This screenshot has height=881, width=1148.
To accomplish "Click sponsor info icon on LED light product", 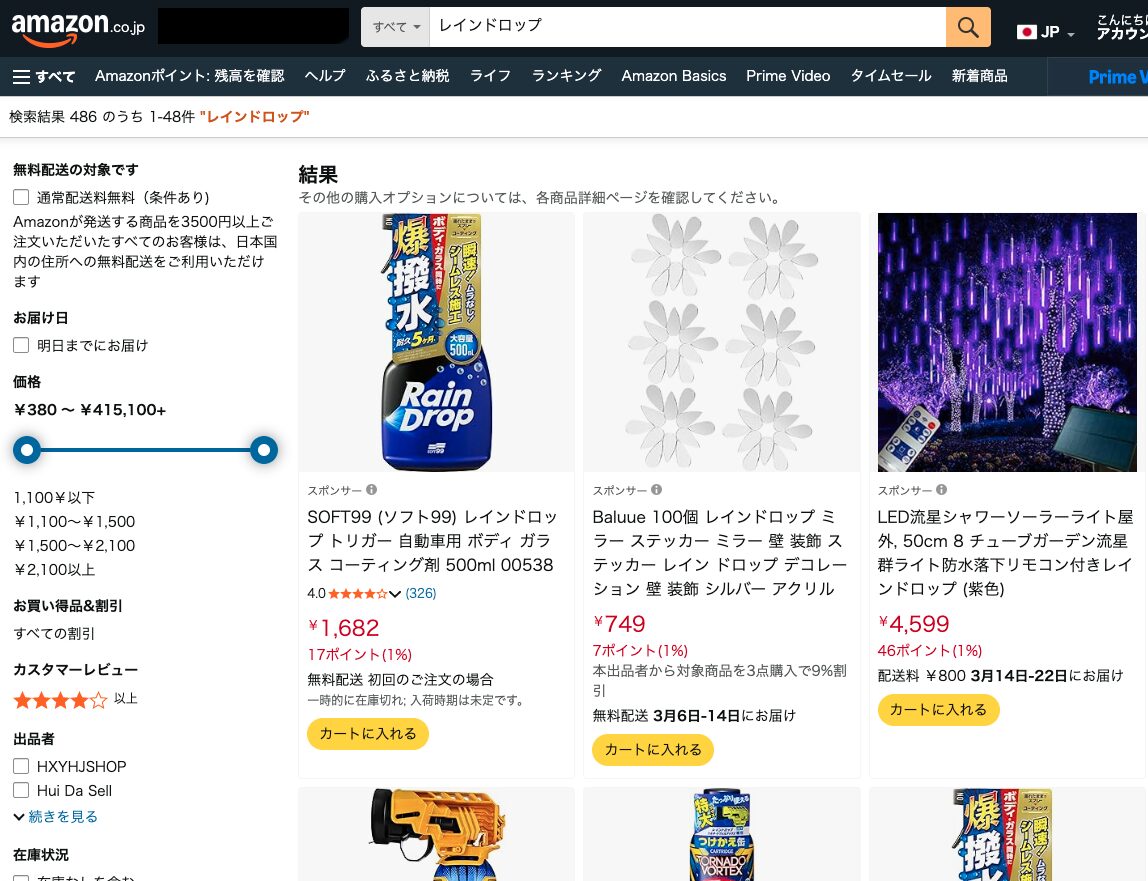I will [x=941, y=490].
